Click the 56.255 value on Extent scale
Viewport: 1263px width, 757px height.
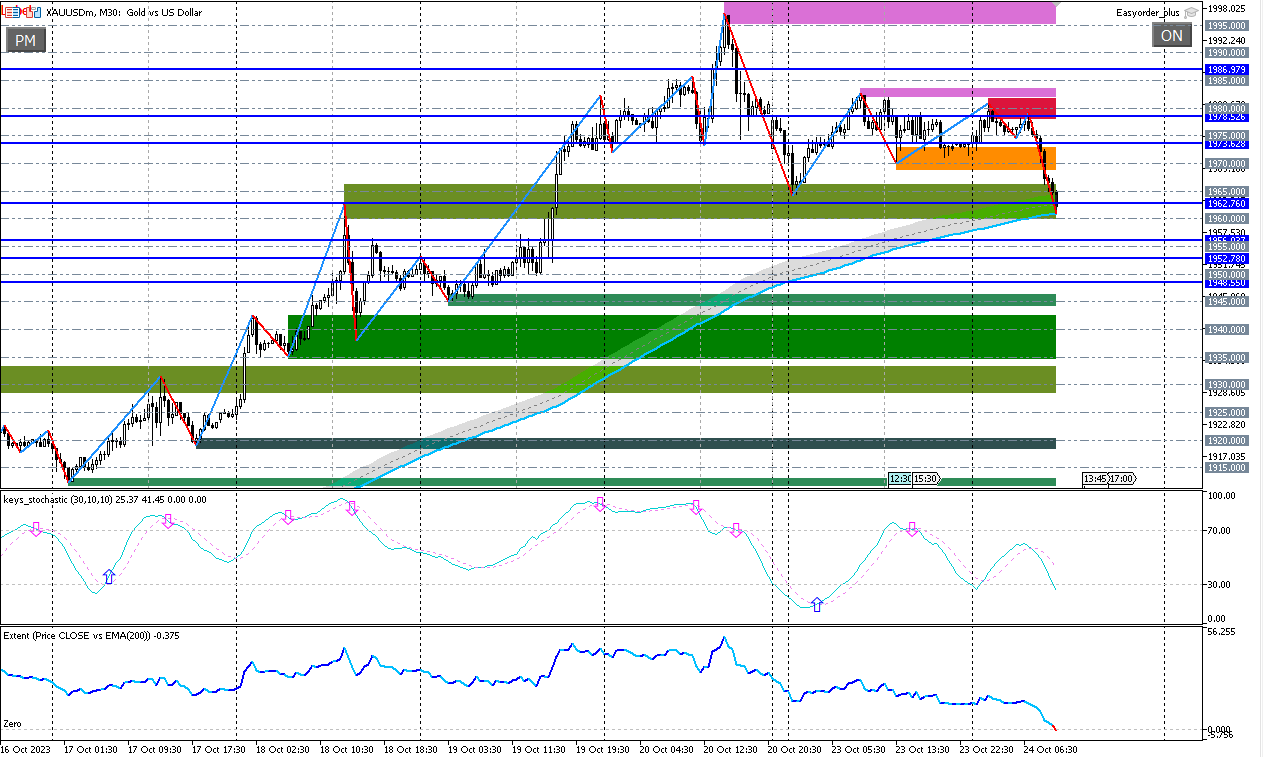point(1222,632)
